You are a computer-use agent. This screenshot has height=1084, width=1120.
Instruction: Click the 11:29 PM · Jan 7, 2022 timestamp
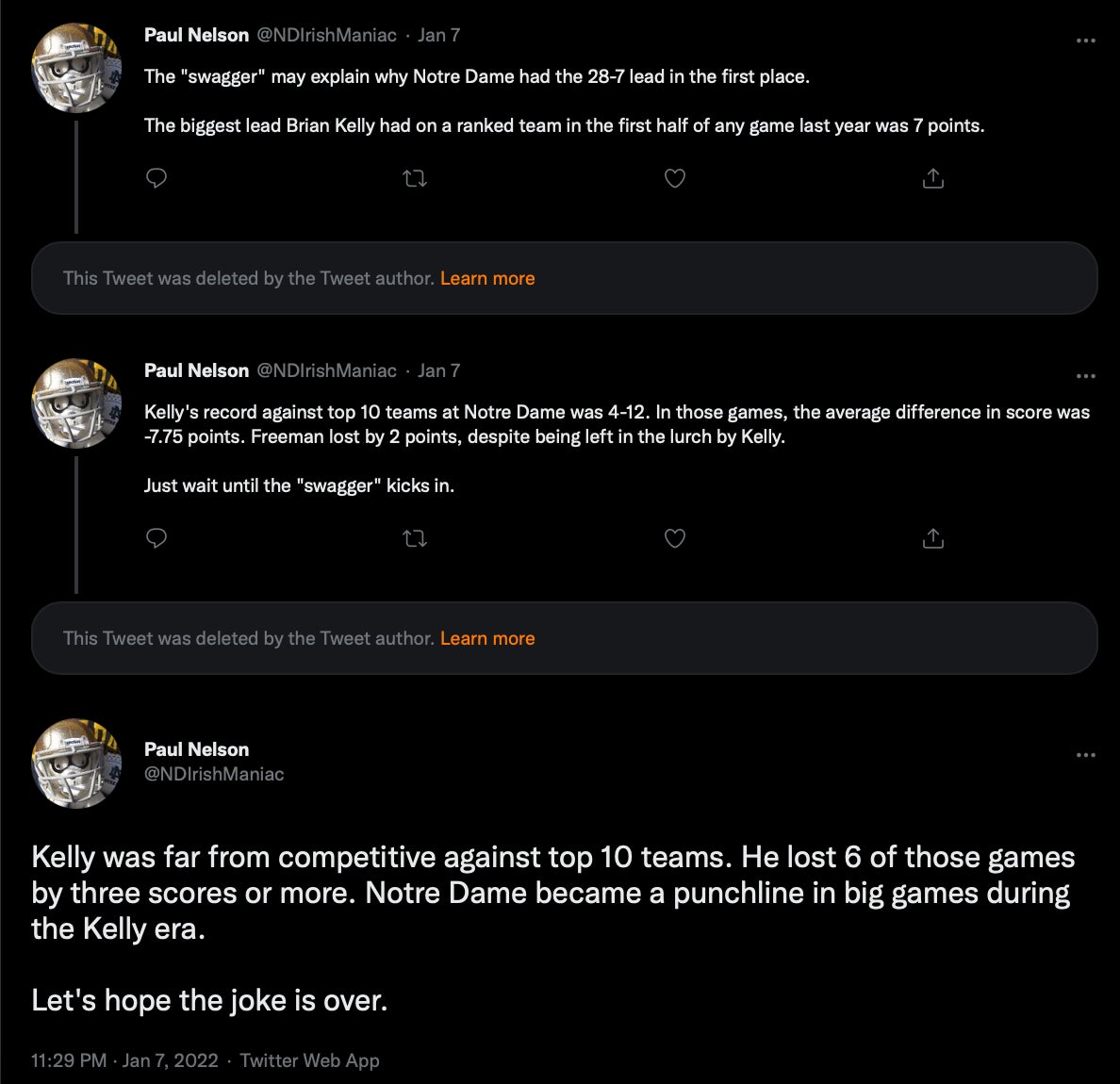point(124,1060)
